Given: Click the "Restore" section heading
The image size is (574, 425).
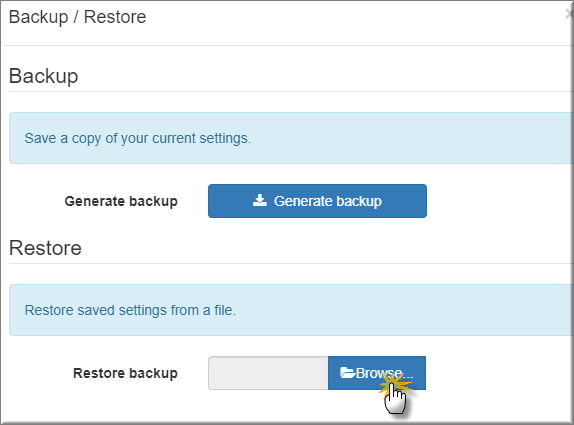Looking at the screenshot, I should [x=45, y=248].
